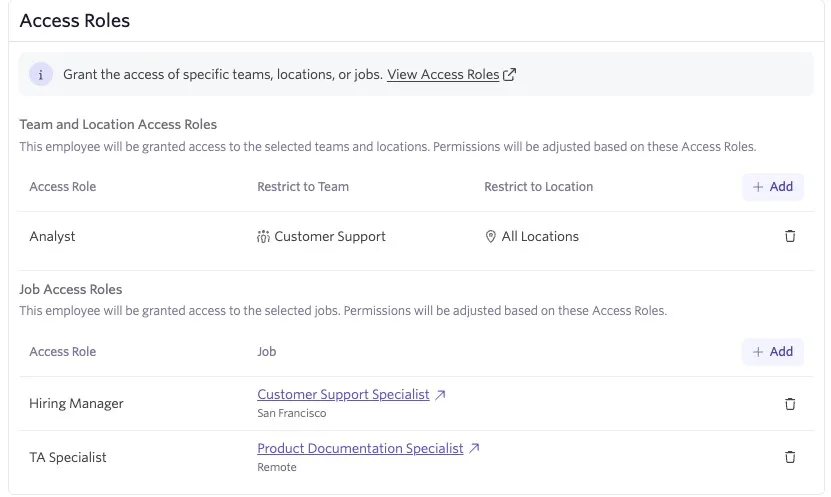Delete the Hiring Manager job access role
Image resolution: width=831 pixels, height=497 pixels.
[x=790, y=404]
